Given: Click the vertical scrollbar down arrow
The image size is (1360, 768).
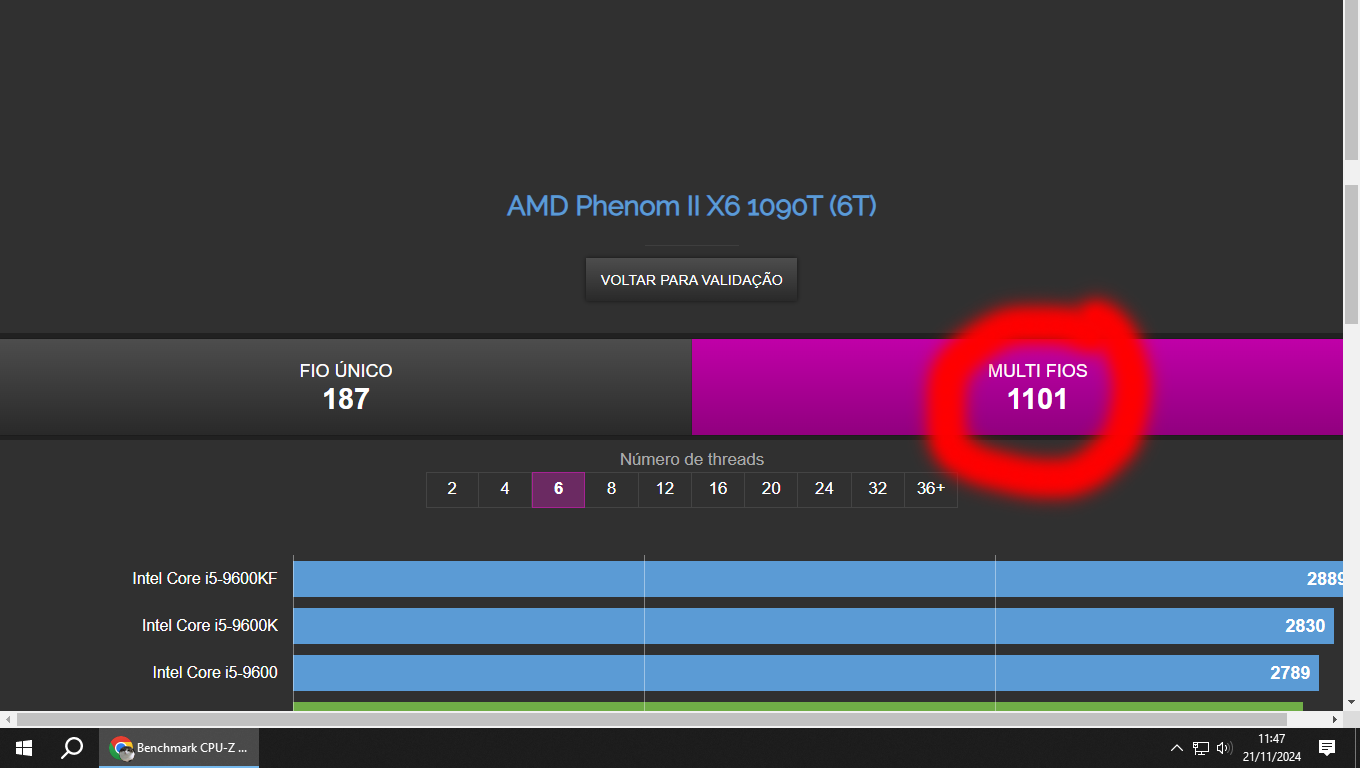Looking at the screenshot, I should tap(1351, 702).
